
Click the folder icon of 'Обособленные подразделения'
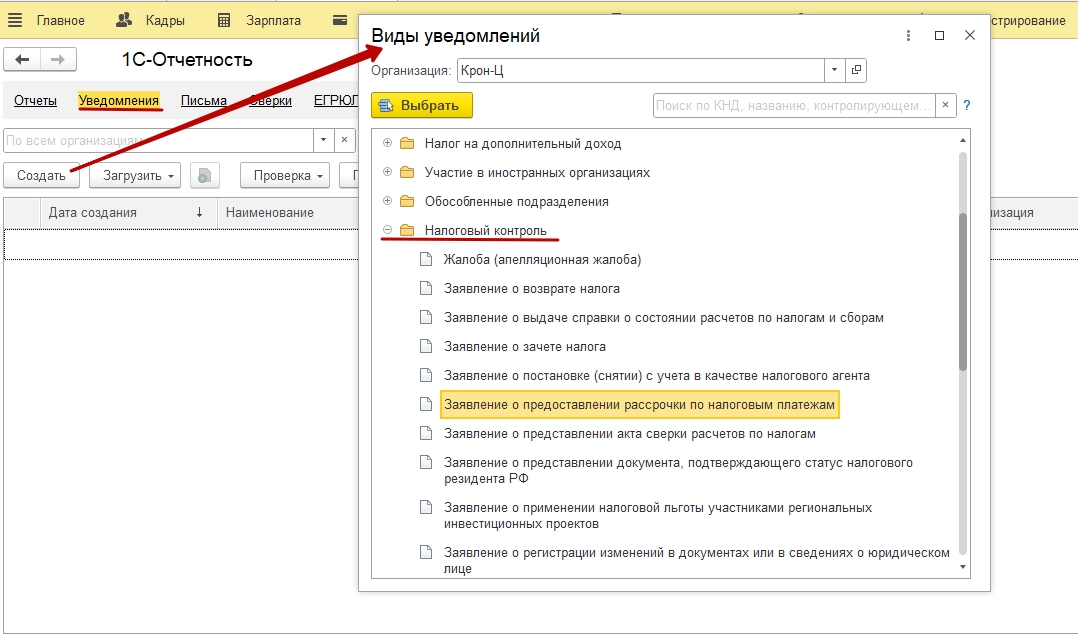(x=407, y=201)
